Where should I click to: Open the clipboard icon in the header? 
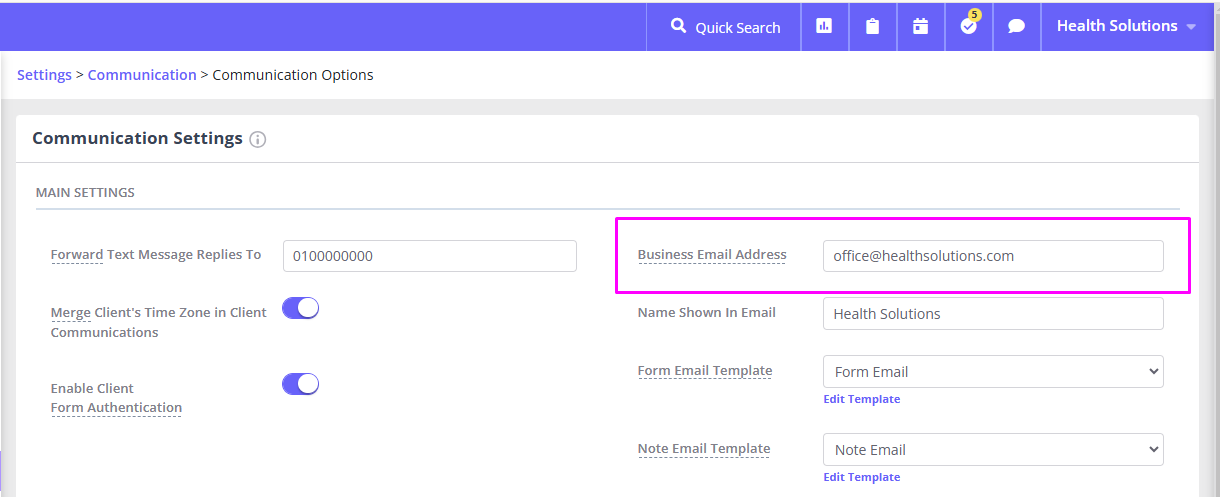click(x=872, y=26)
